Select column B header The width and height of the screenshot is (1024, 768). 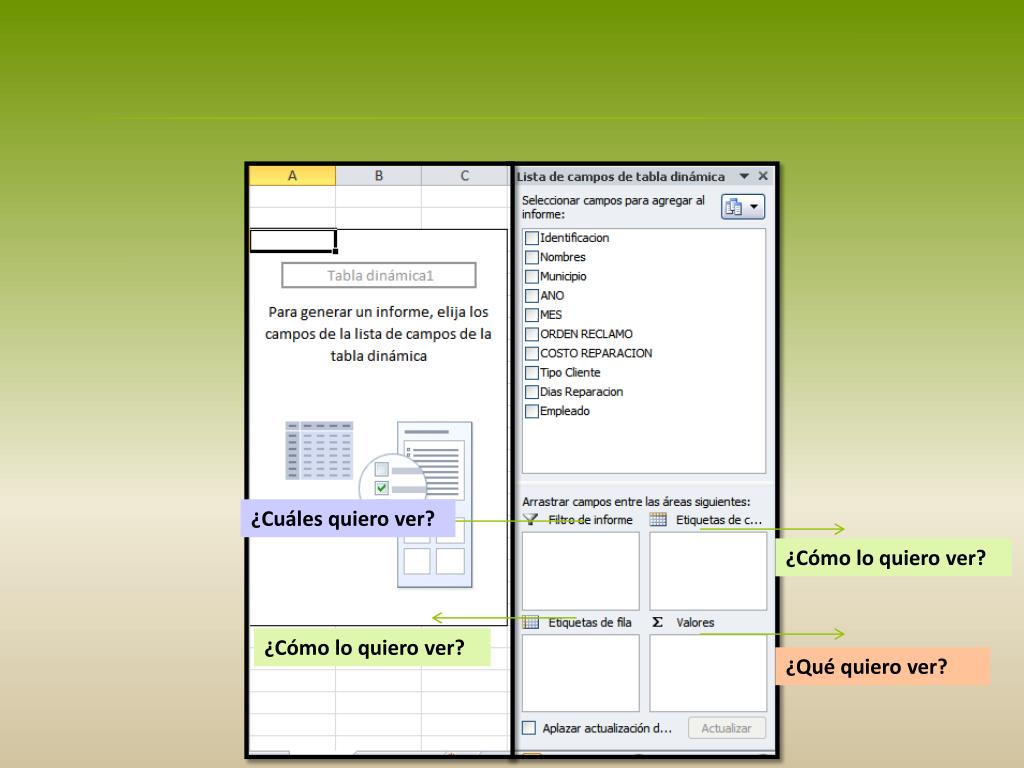coord(379,176)
